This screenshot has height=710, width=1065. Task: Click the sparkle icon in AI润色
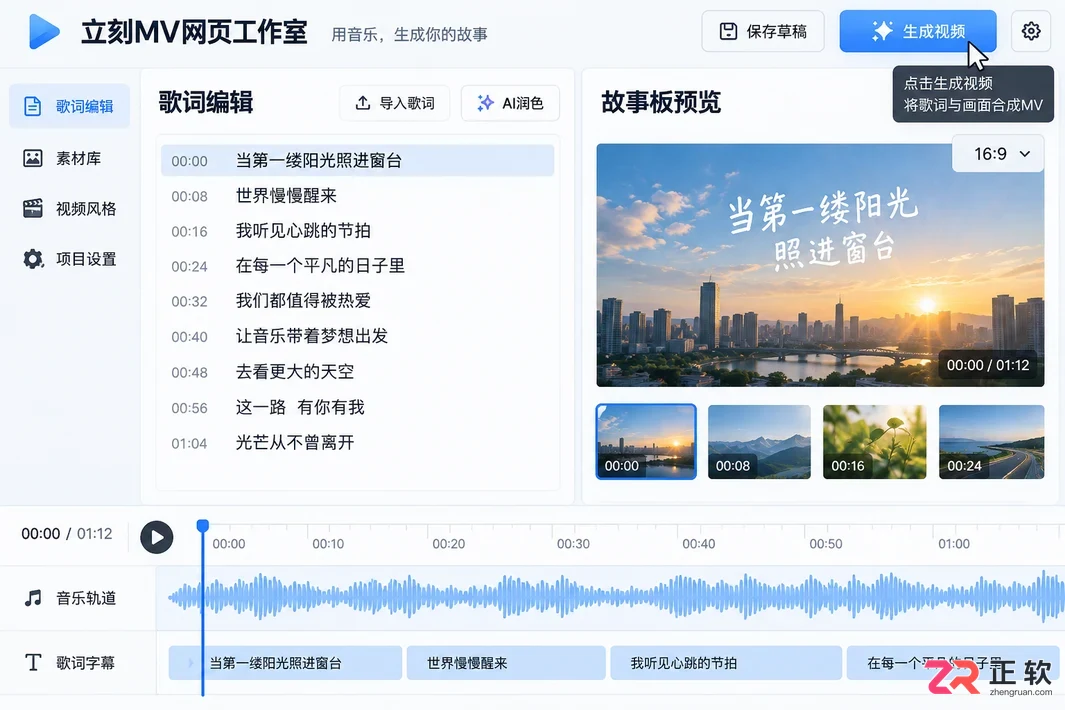[485, 103]
